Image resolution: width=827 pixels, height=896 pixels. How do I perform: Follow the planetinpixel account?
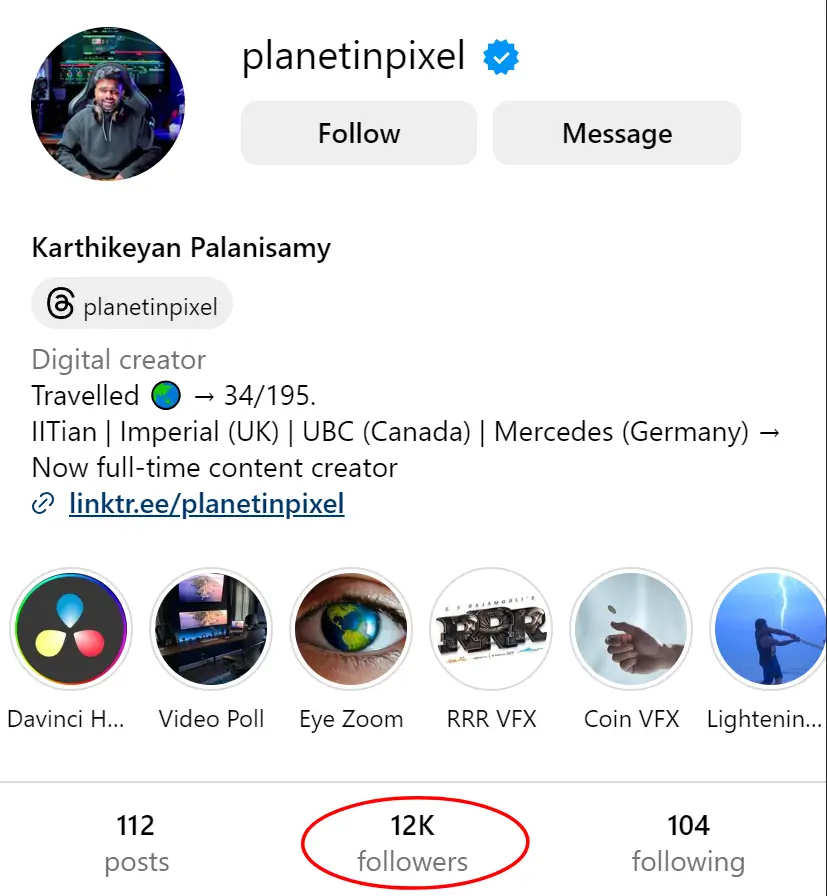[x=359, y=133]
